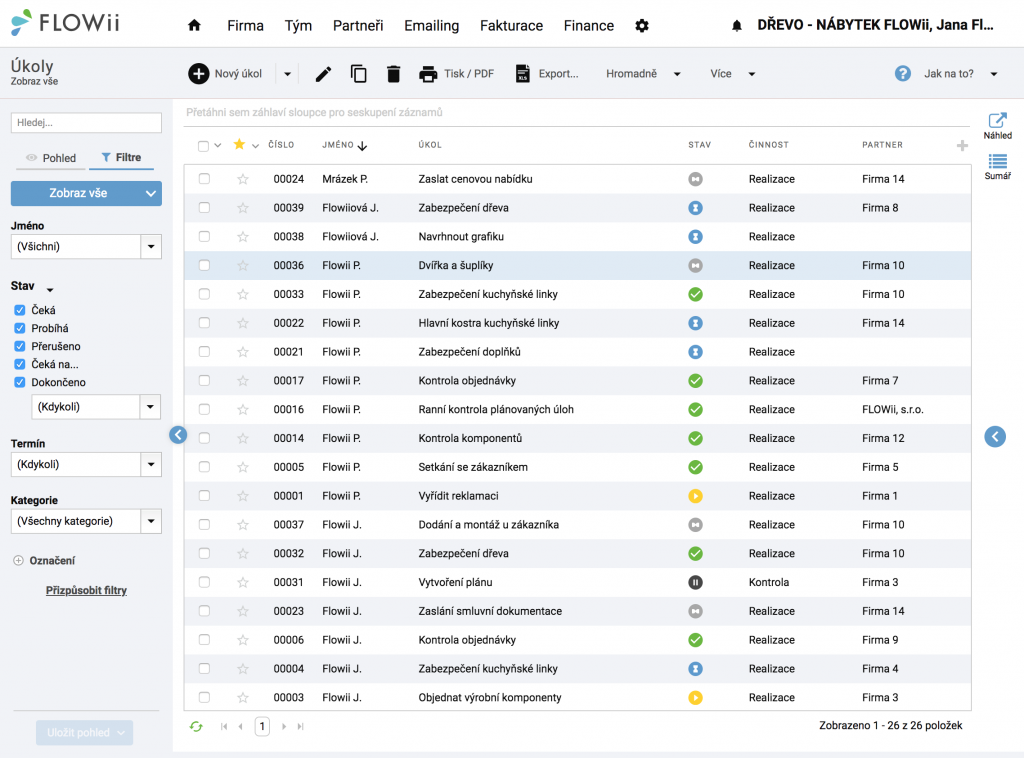Open the Jak na to? help icon
The height and width of the screenshot is (758, 1024).
[x=903, y=74]
